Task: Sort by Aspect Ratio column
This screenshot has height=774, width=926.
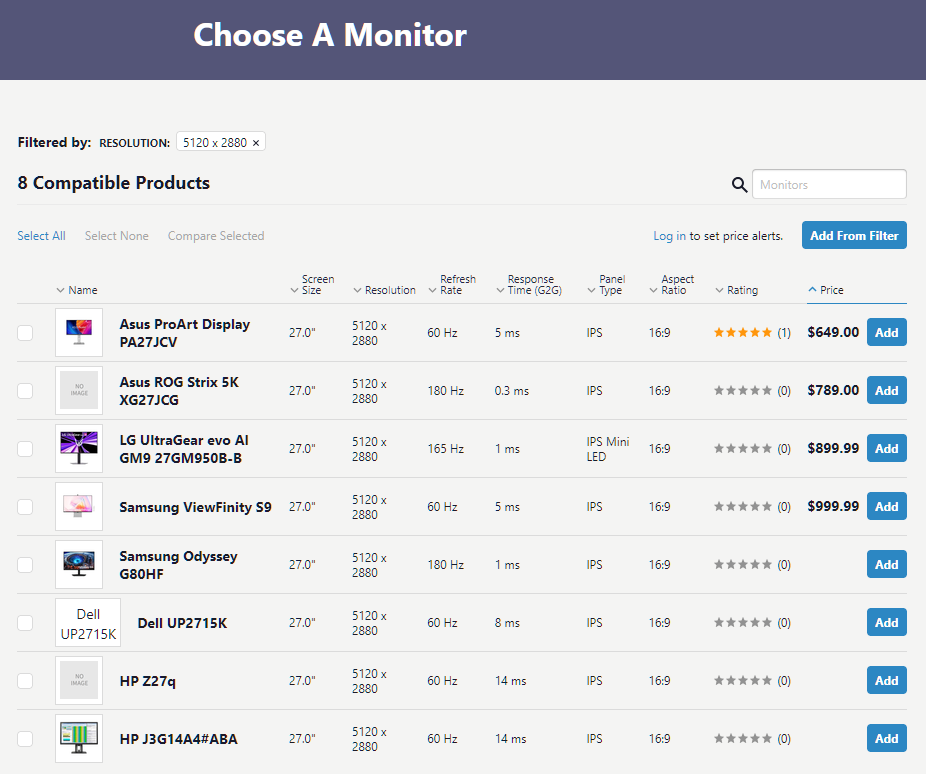Action: point(671,285)
